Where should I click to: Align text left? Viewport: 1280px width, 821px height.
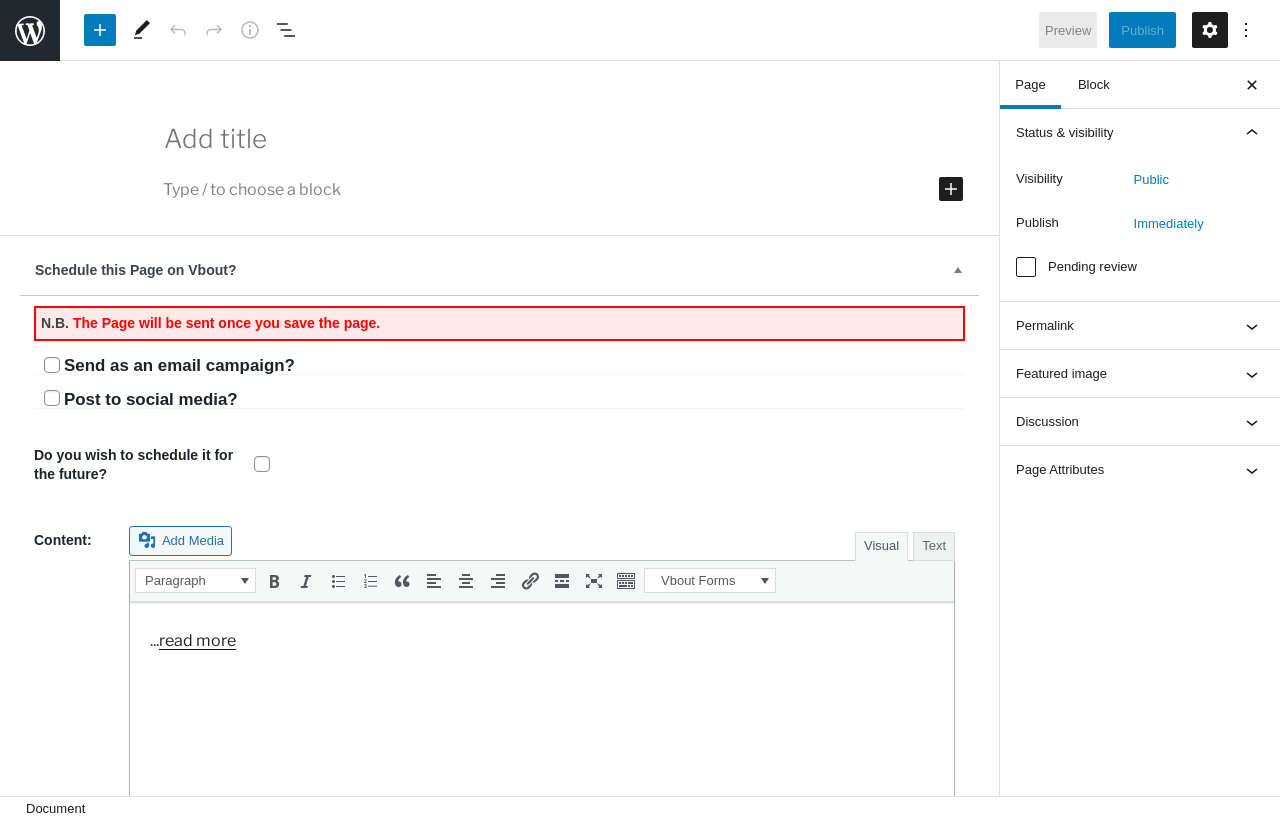[x=434, y=581]
